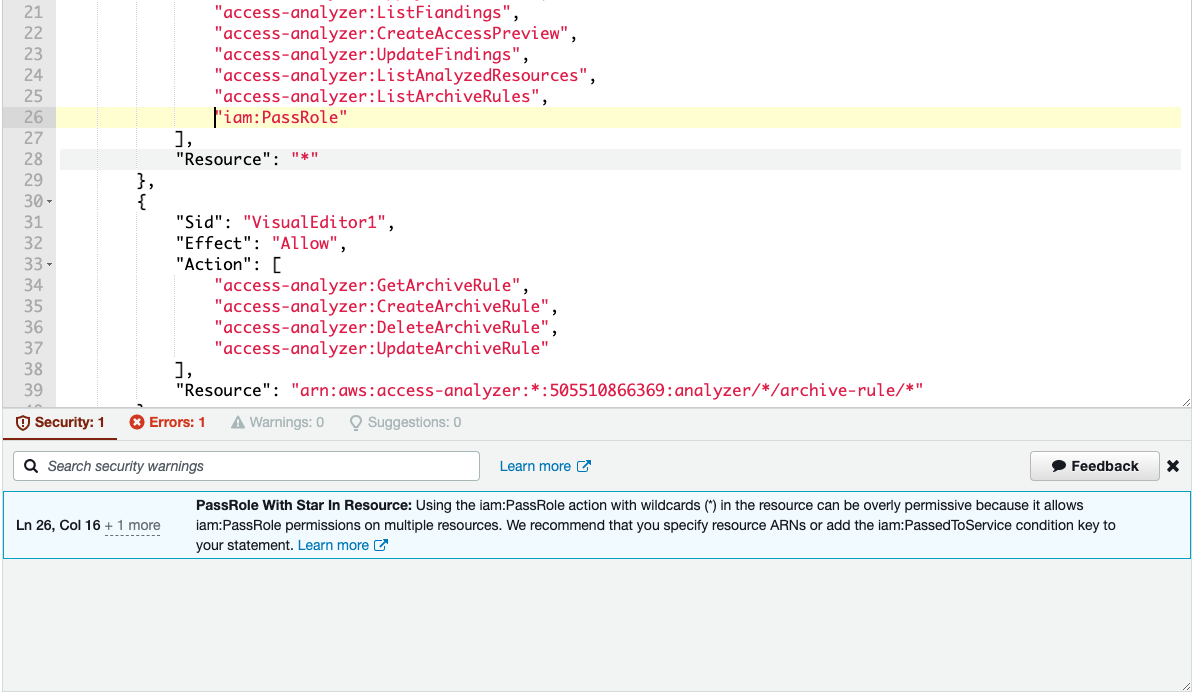1198x697 pixels.
Task: Click line number 26 in gutter
Action: 32,117
